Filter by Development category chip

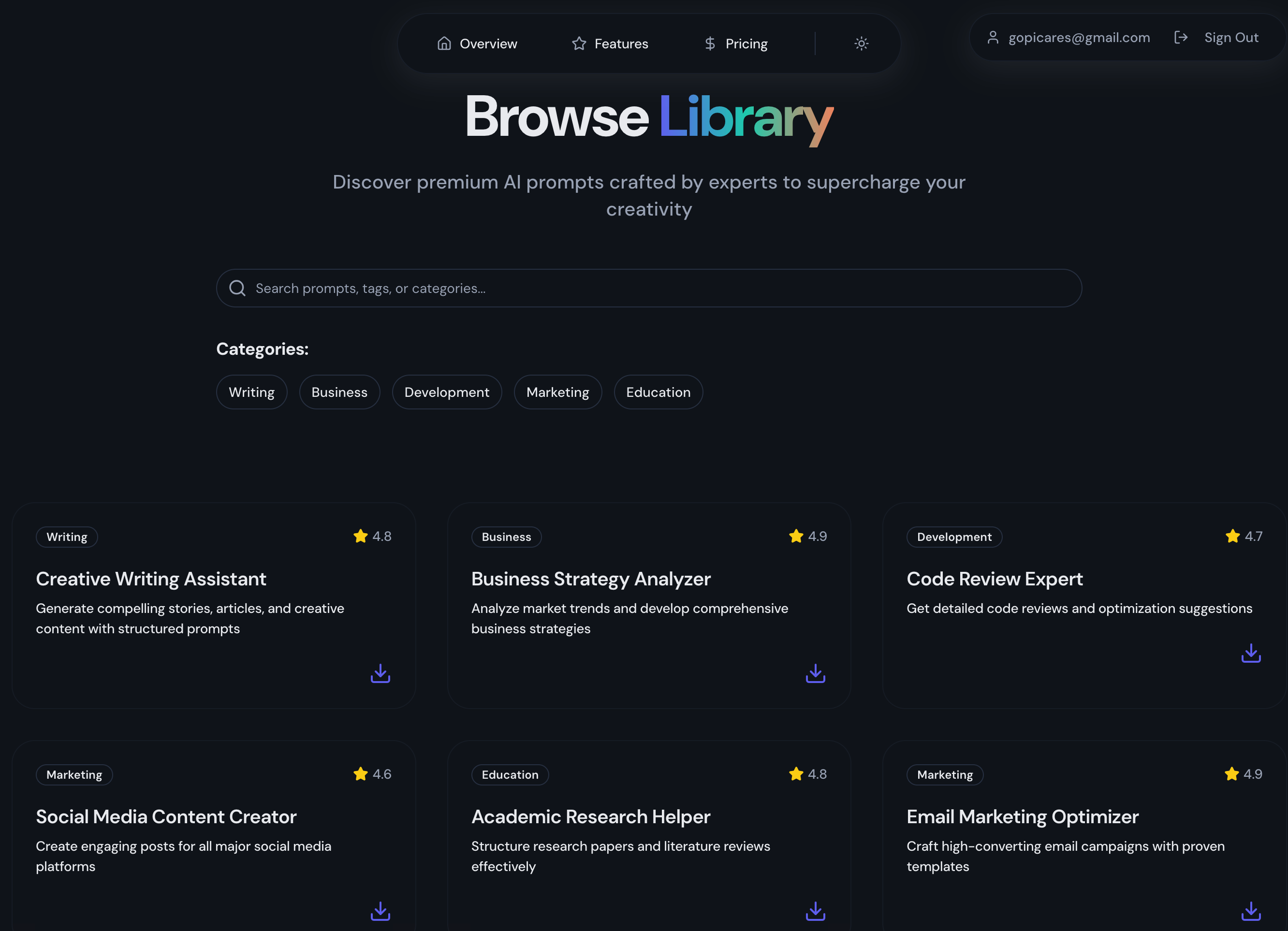(446, 392)
